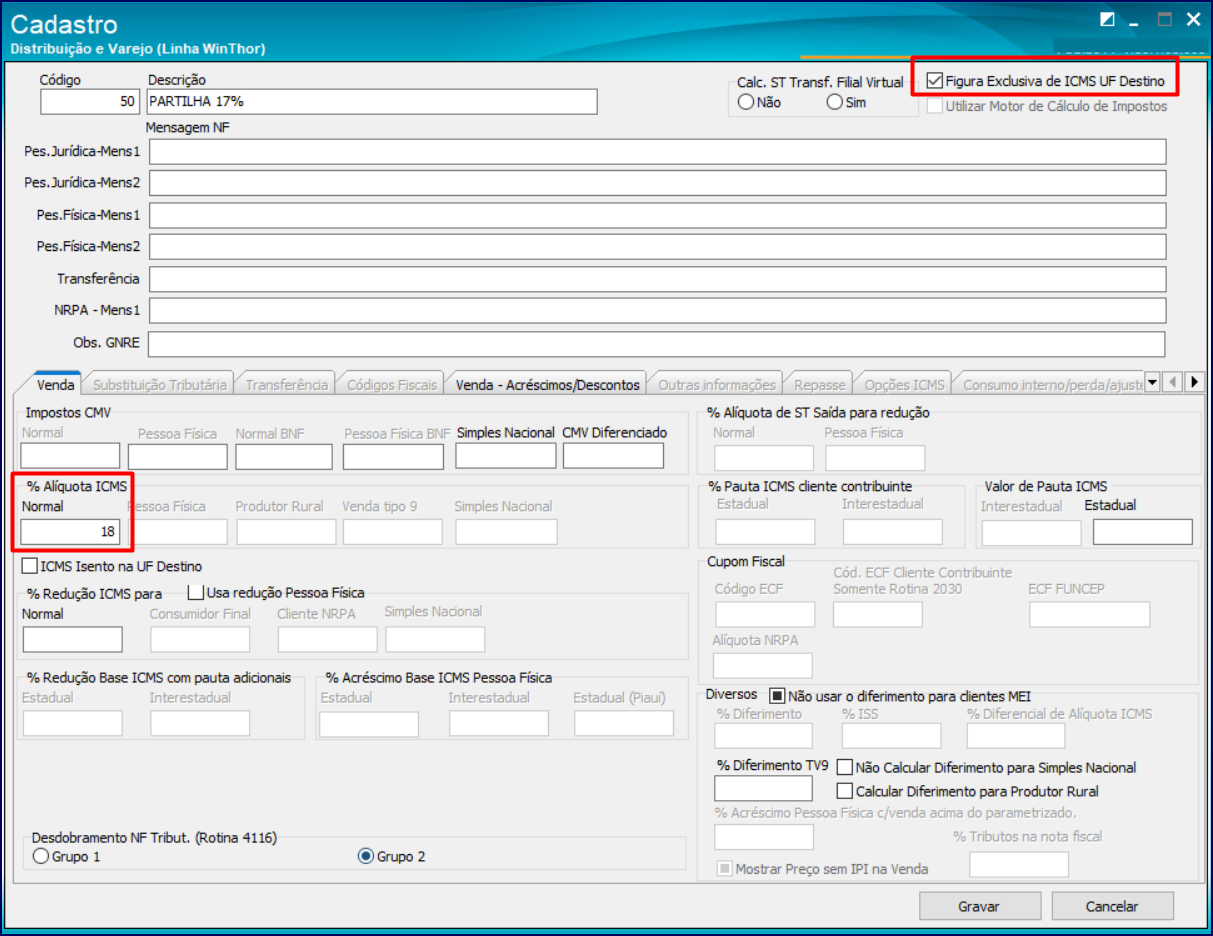Open the Repasse tab

coord(819,384)
